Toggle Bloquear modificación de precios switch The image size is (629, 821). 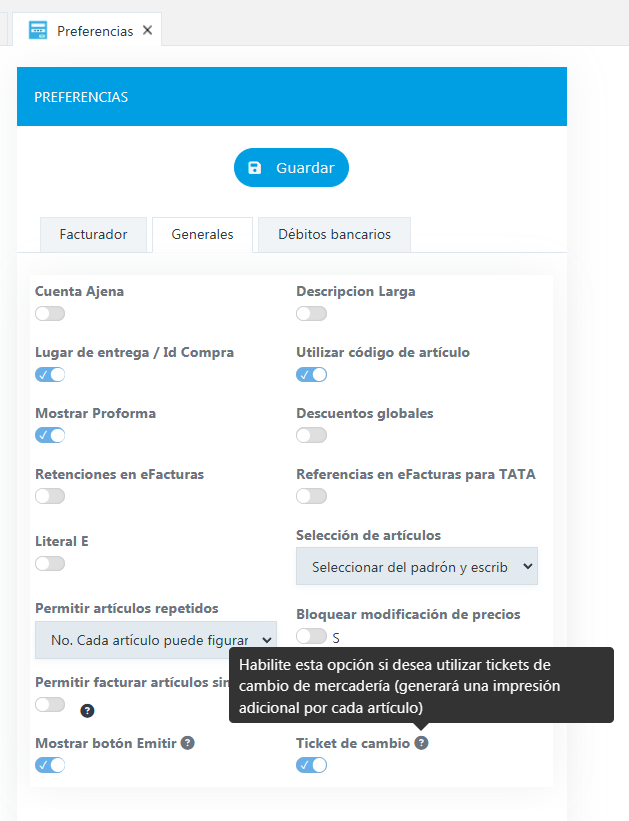tap(311, 636)
